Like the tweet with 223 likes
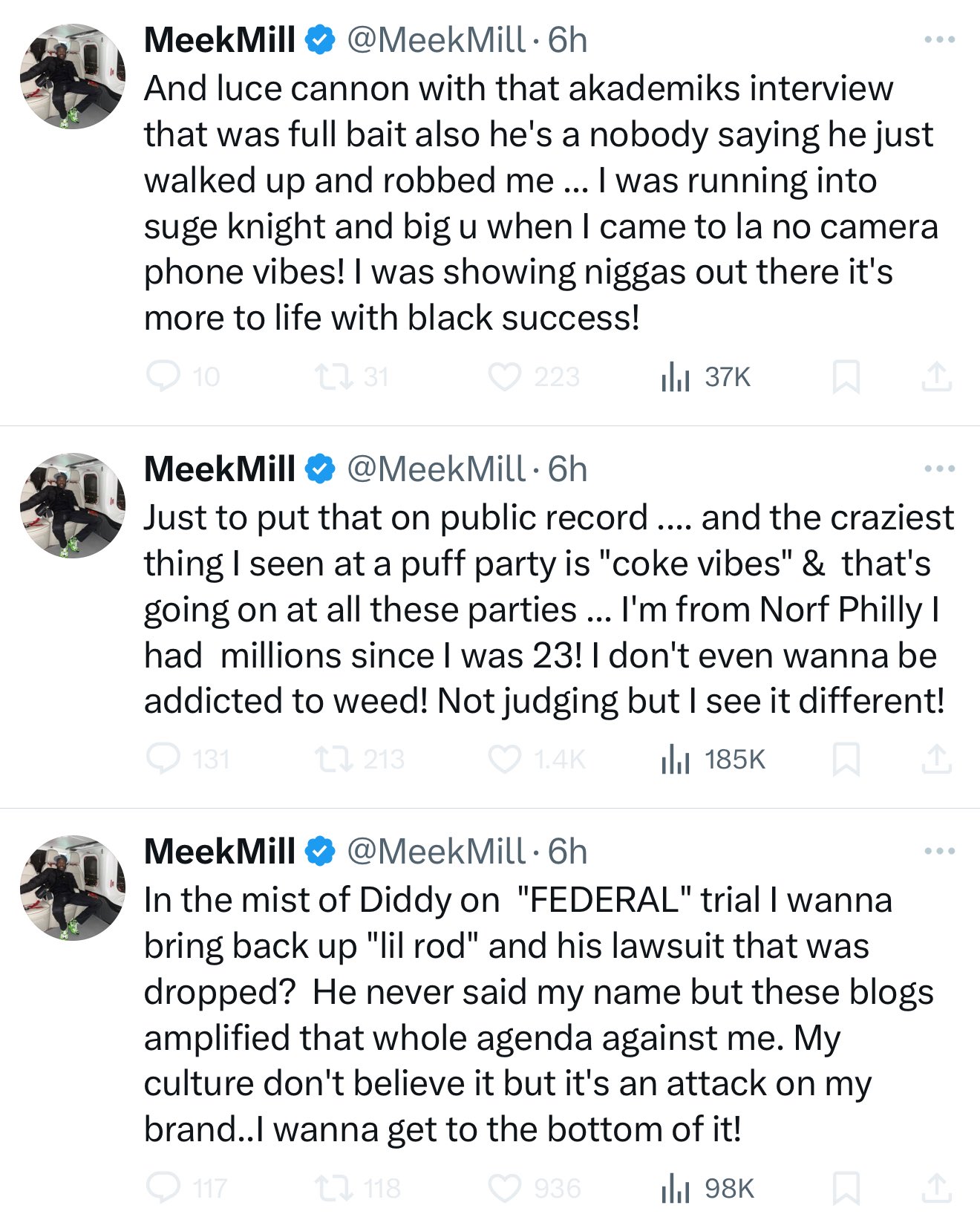Image resolution: width=980 pixels, height=1217 pixels. pos(505,376)
